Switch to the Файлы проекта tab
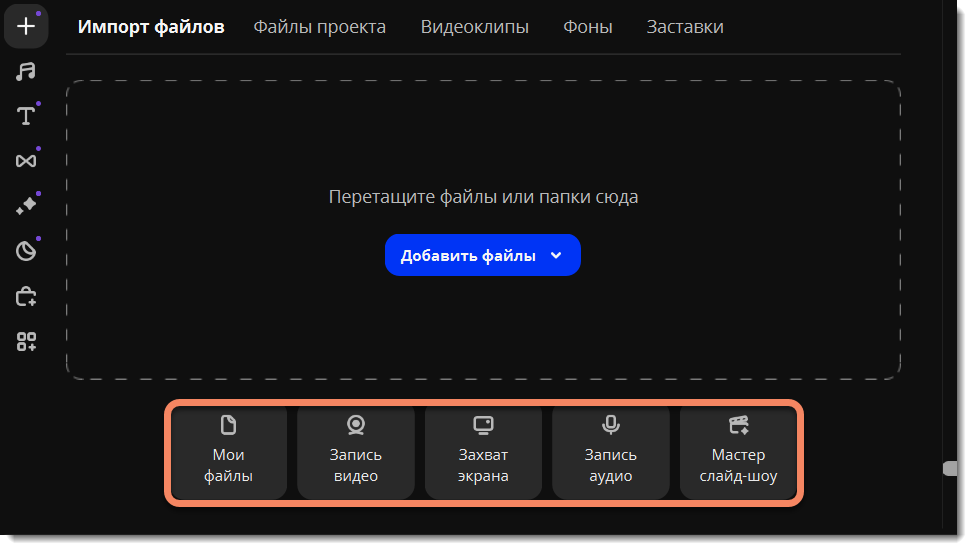 pos(319,27)
